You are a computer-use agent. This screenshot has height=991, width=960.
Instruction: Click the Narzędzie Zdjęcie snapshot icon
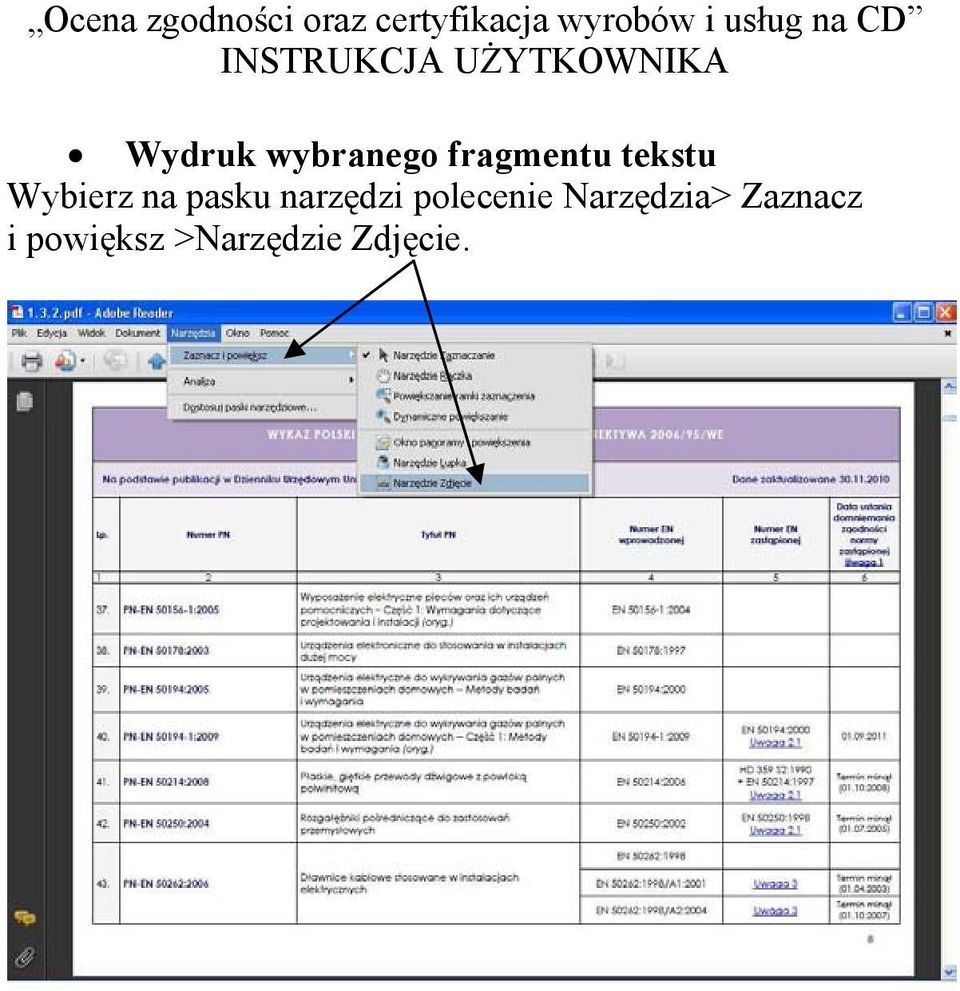383,483
